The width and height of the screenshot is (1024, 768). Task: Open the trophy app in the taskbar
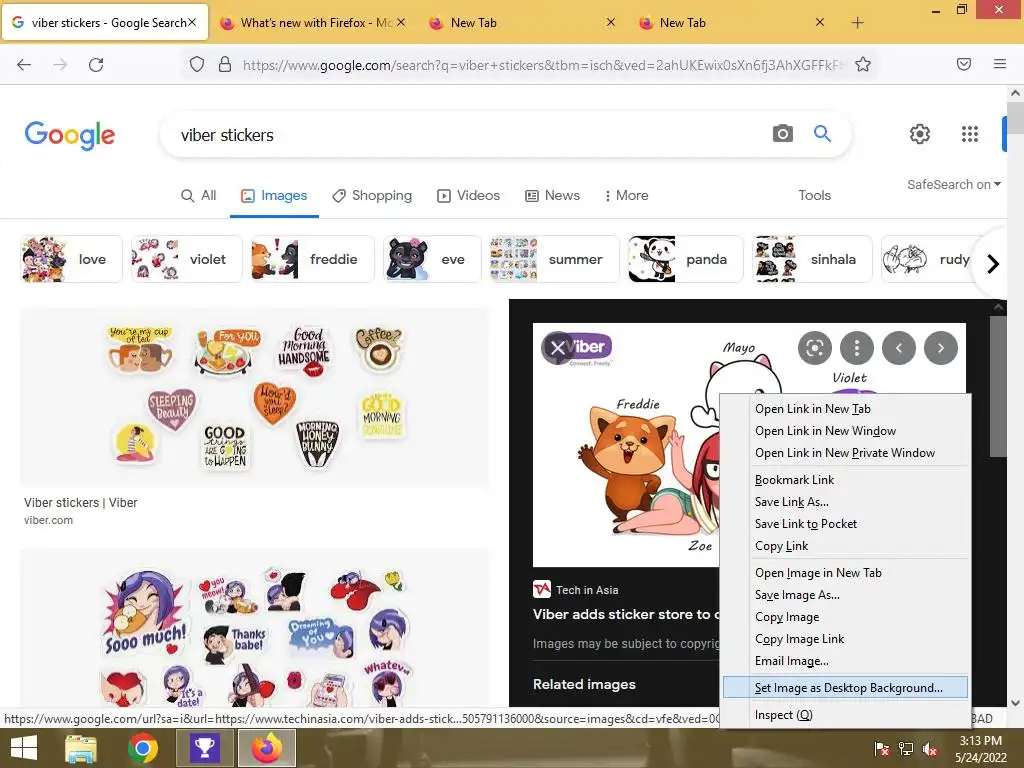tap(204, 748)
